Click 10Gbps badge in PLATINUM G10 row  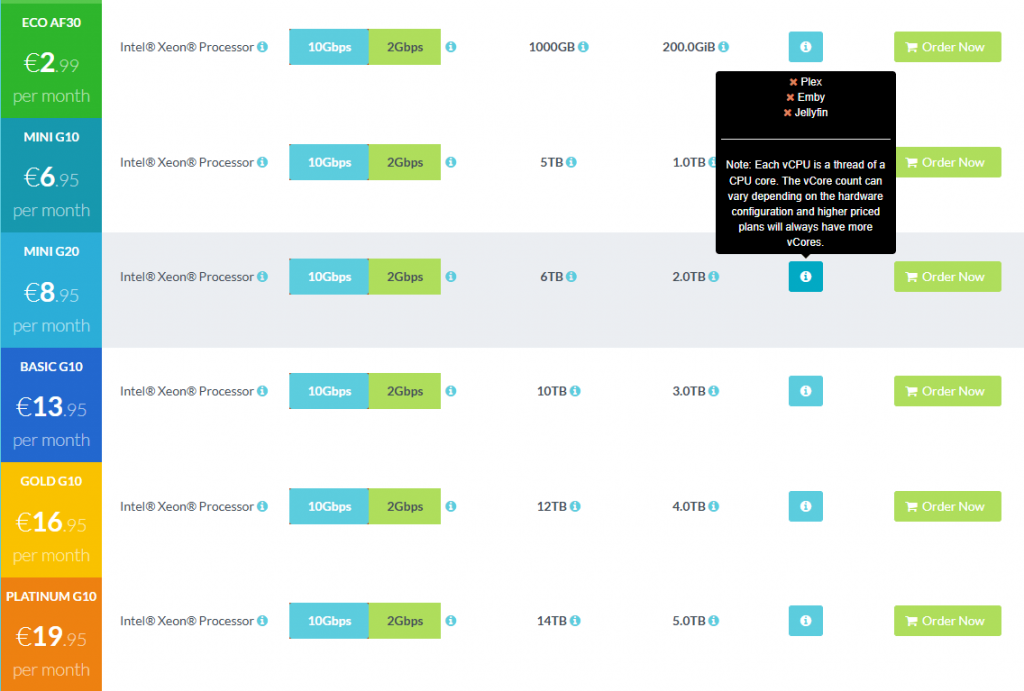pyautogui.click(x=329, y=620)
